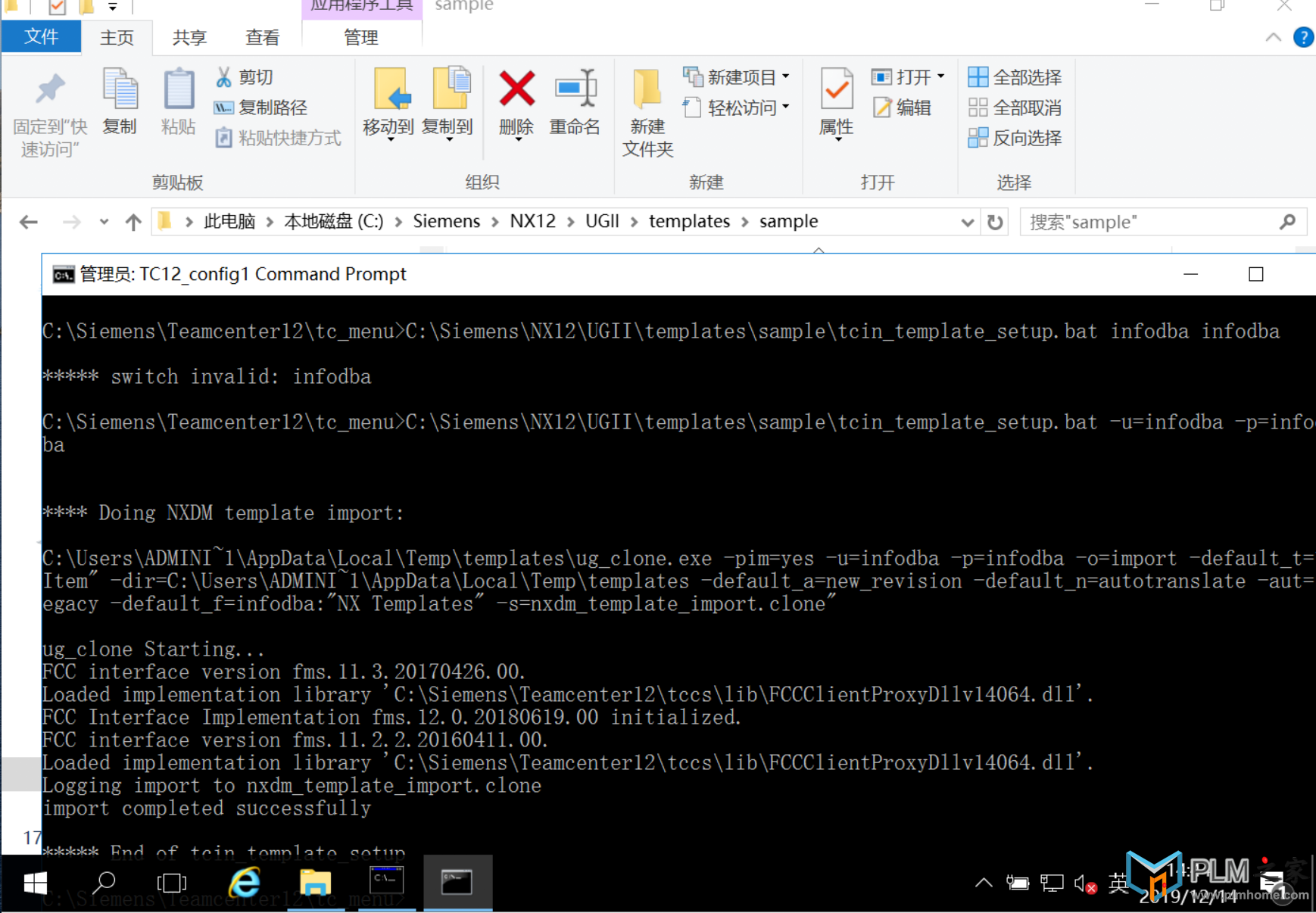Image resolution: width=1316 pixels, height=913 pixels.
Task: Navigate to templates breadcrumb
Action: tap(690, 221)
